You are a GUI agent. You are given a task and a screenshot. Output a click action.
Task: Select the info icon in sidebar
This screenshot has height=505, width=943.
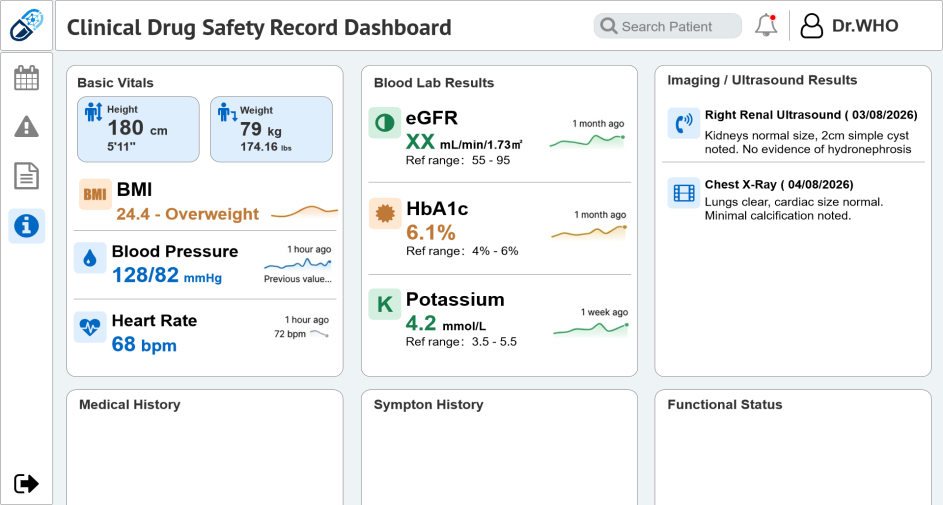point(26,226)
